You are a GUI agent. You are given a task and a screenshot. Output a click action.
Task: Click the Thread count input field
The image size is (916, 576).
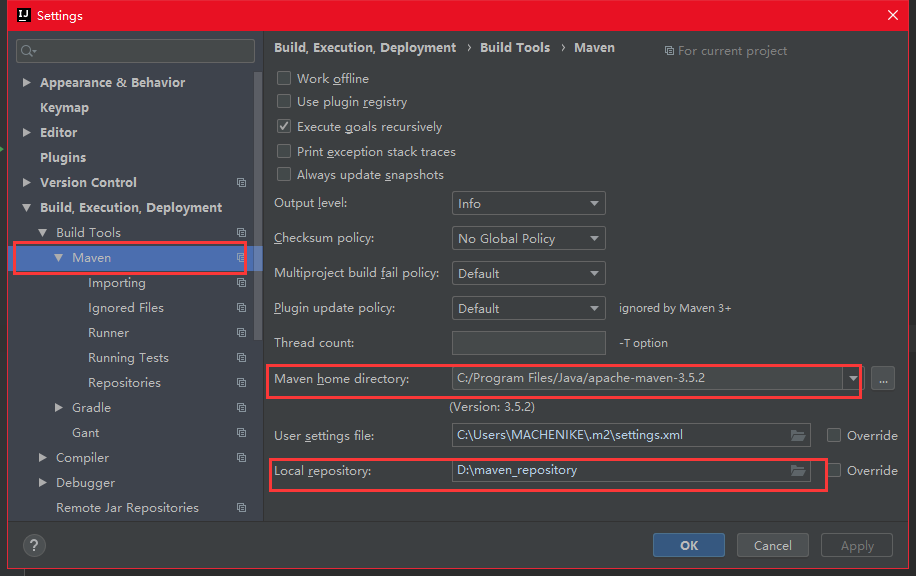tap(529, 343)
